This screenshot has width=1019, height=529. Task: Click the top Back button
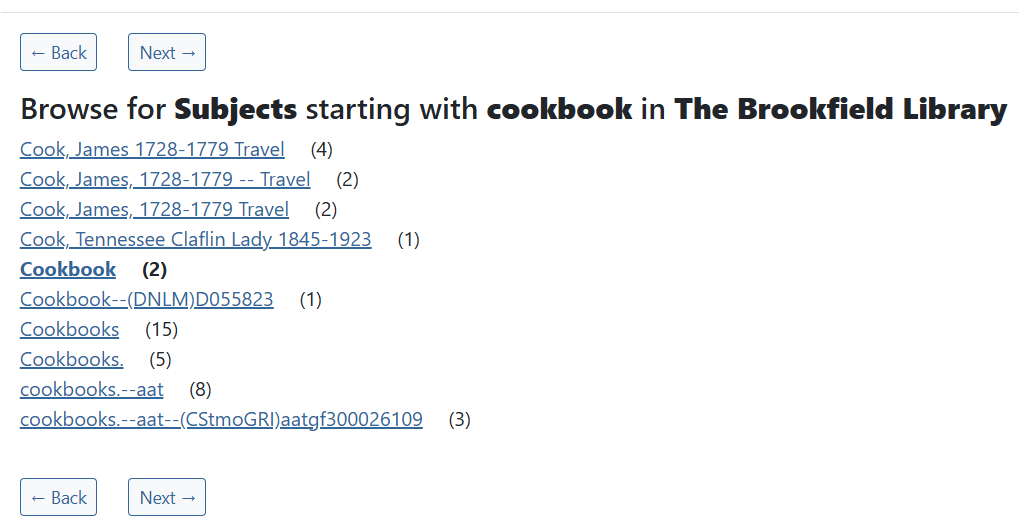click(x=58, y=53)
